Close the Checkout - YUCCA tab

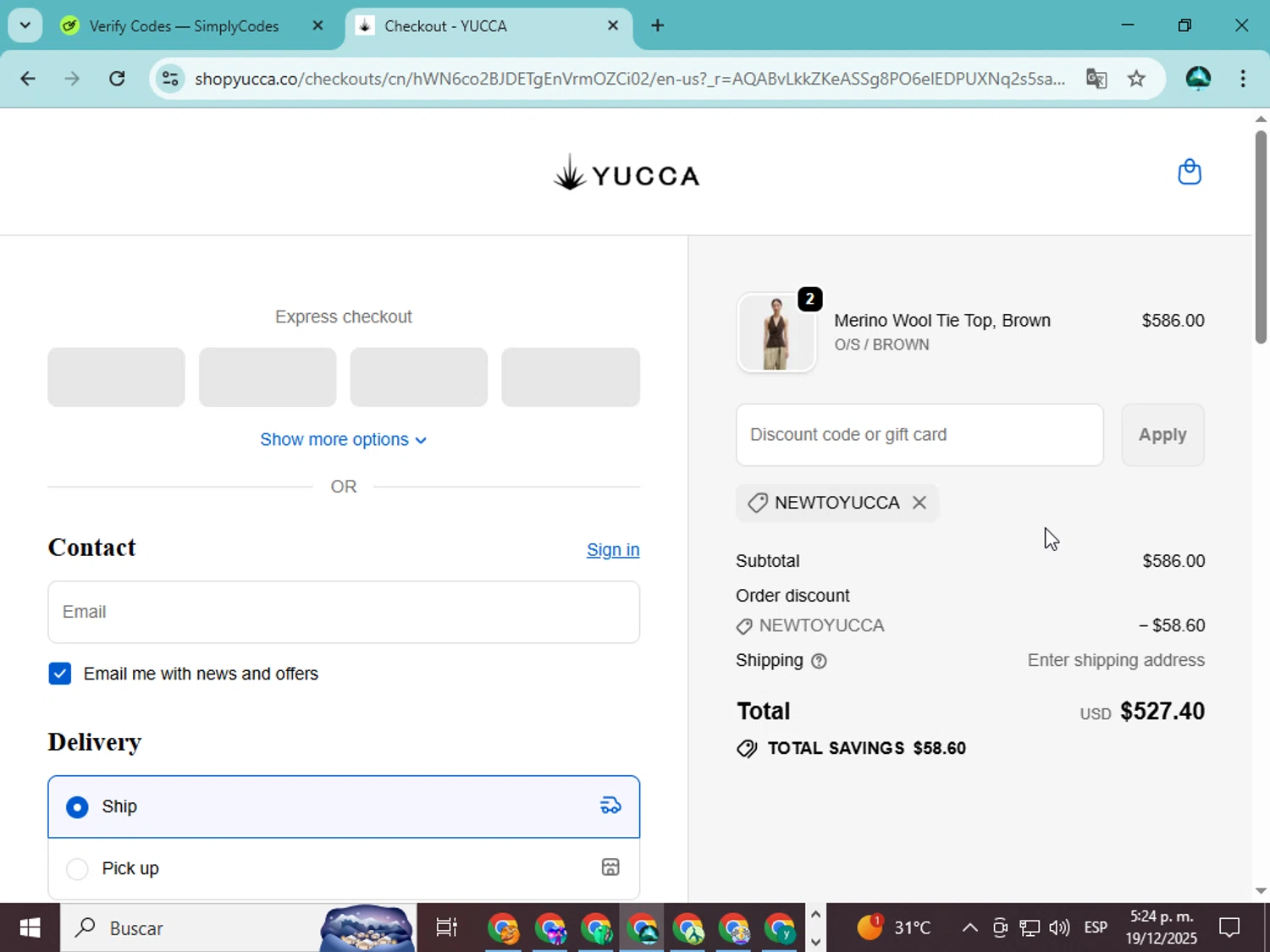pyautogui.click(x=613, y=25)
